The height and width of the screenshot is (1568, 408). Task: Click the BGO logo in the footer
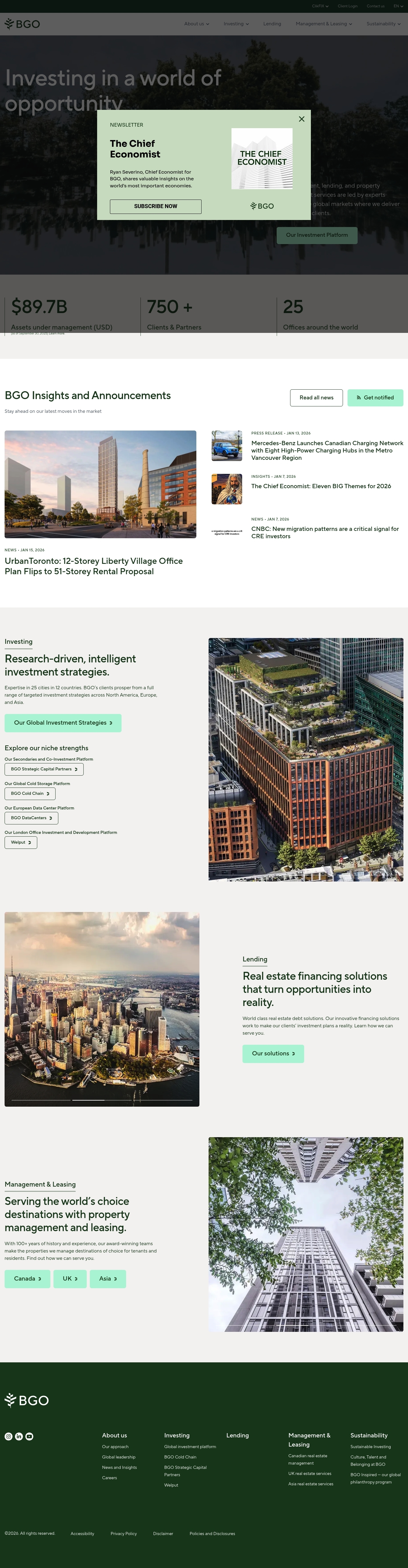click(26, 1400)
